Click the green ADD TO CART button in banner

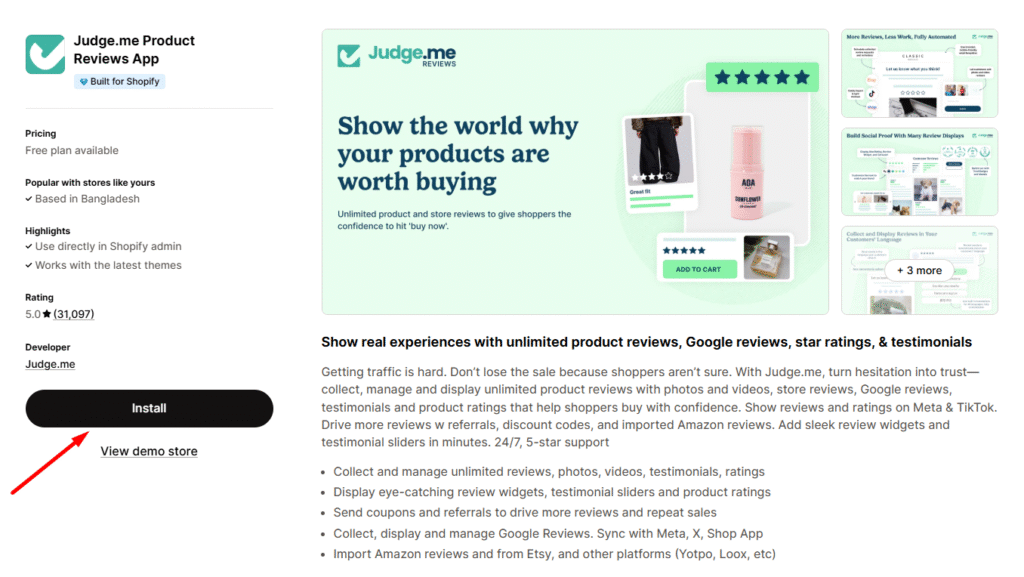click(699, 269)
